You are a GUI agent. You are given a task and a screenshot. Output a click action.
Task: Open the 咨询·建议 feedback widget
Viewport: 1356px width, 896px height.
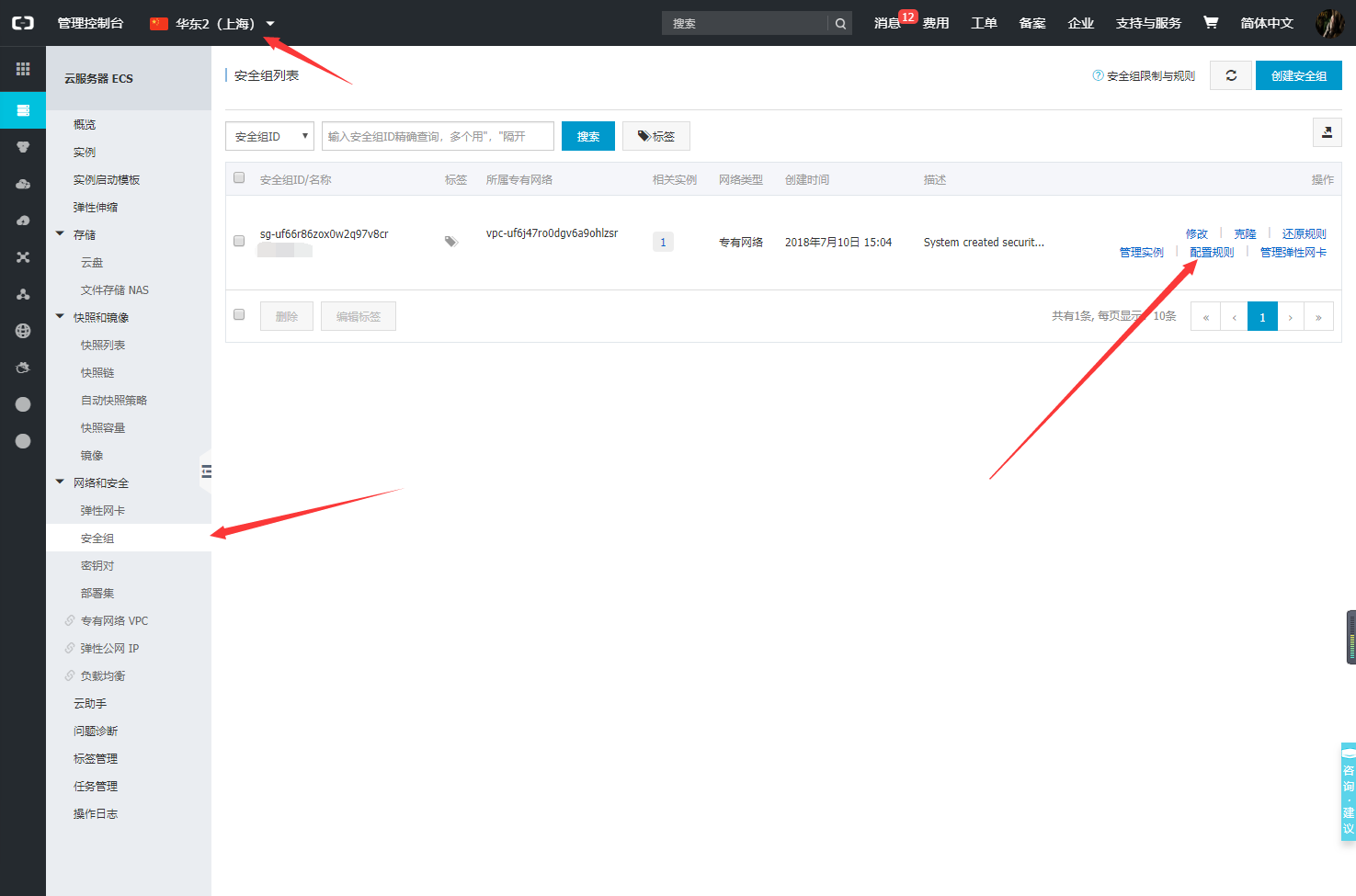coord(1348,791)
